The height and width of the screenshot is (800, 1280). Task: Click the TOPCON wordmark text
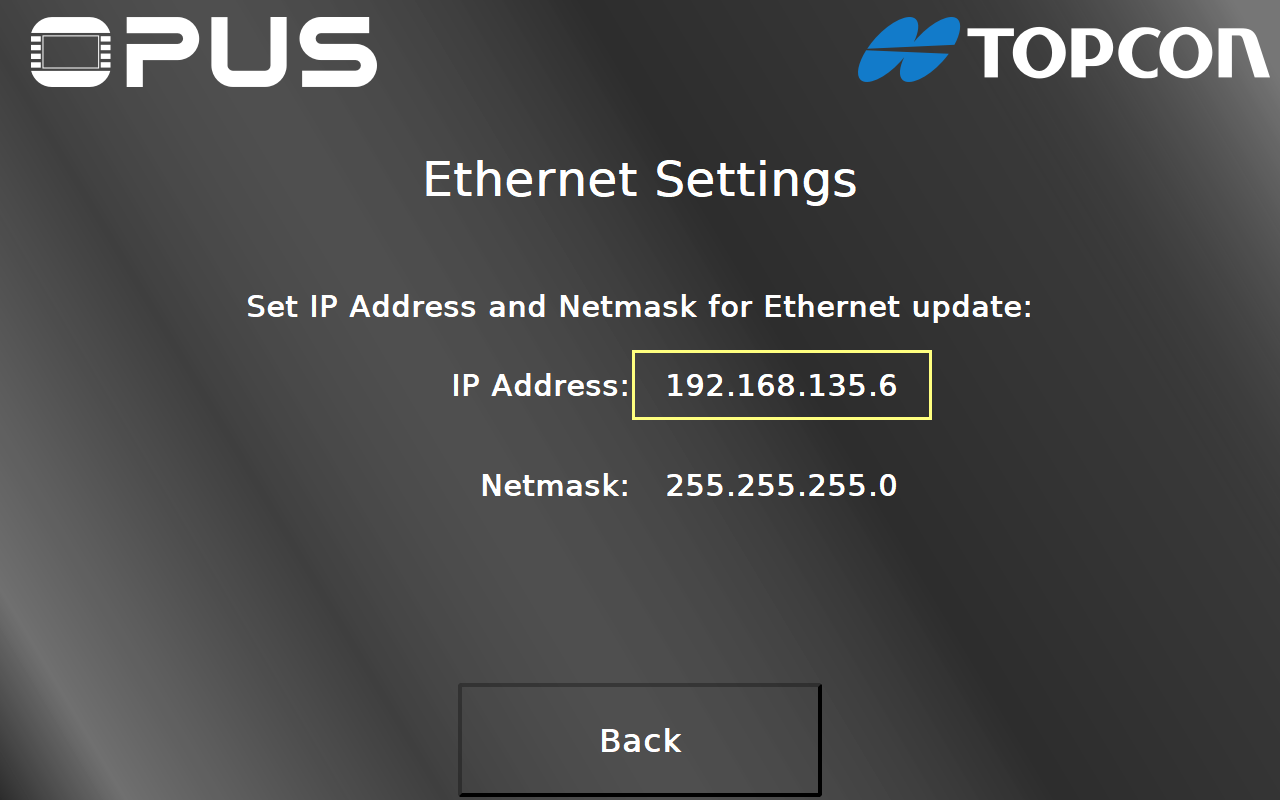[1118, 53]
